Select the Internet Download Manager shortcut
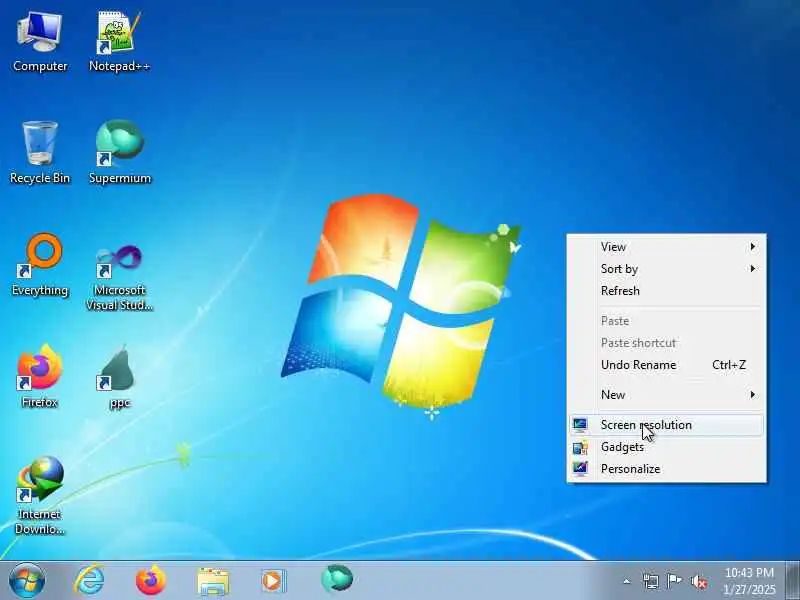The image size is (800, 600). tap(40, 495)
